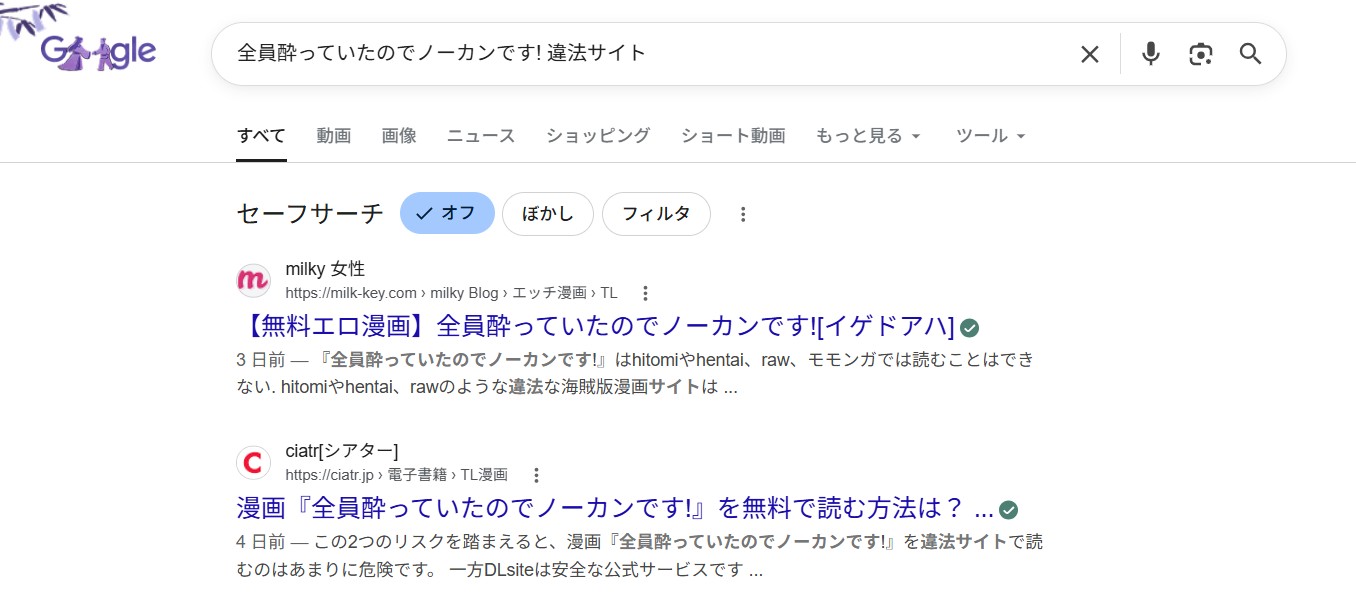Expand the ツール dropdown
This screenshot has width=1356, height=612.
click(x=991, y=136)
